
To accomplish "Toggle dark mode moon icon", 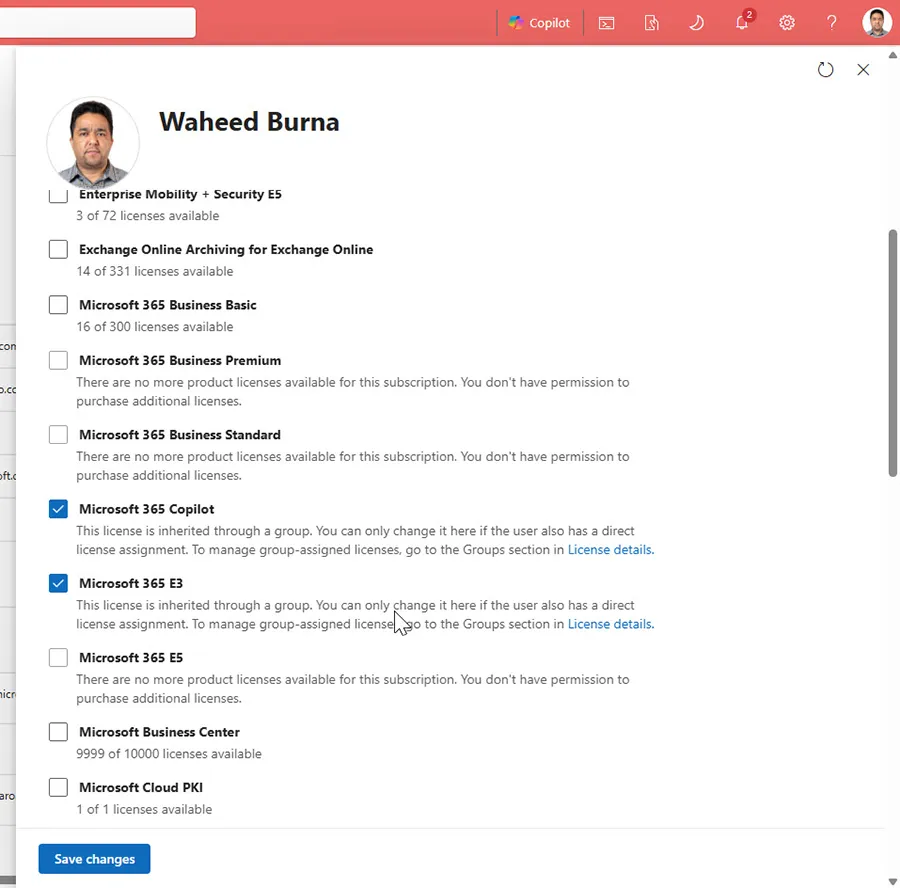I will pos(696,23).
